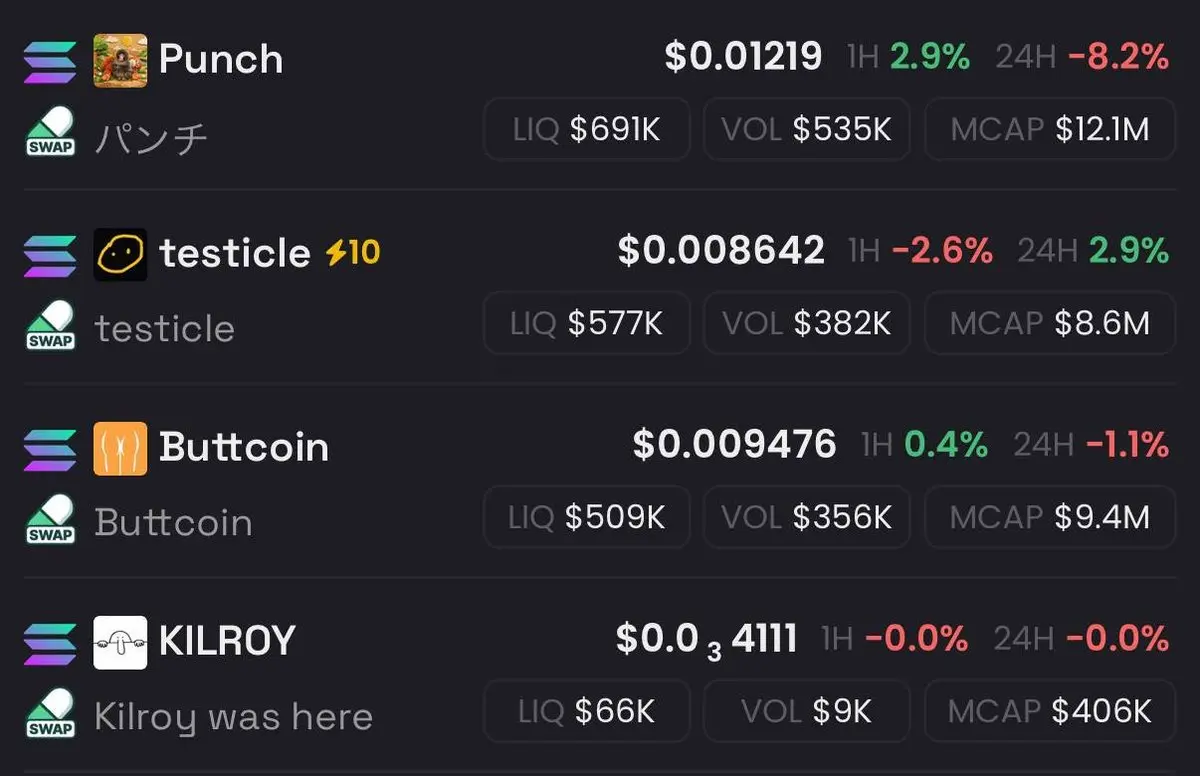Click the SWAP icon under Punch
Viewport: 1200px width, 776px height.
[50, 133]
